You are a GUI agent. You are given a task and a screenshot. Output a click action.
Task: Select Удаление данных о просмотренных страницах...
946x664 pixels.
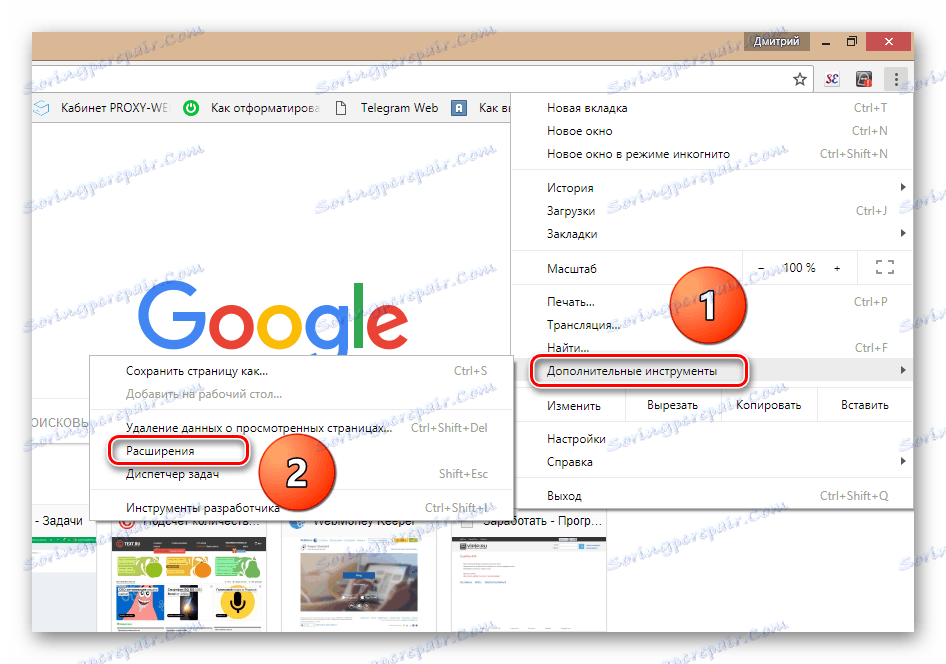[x=302, y=428]
